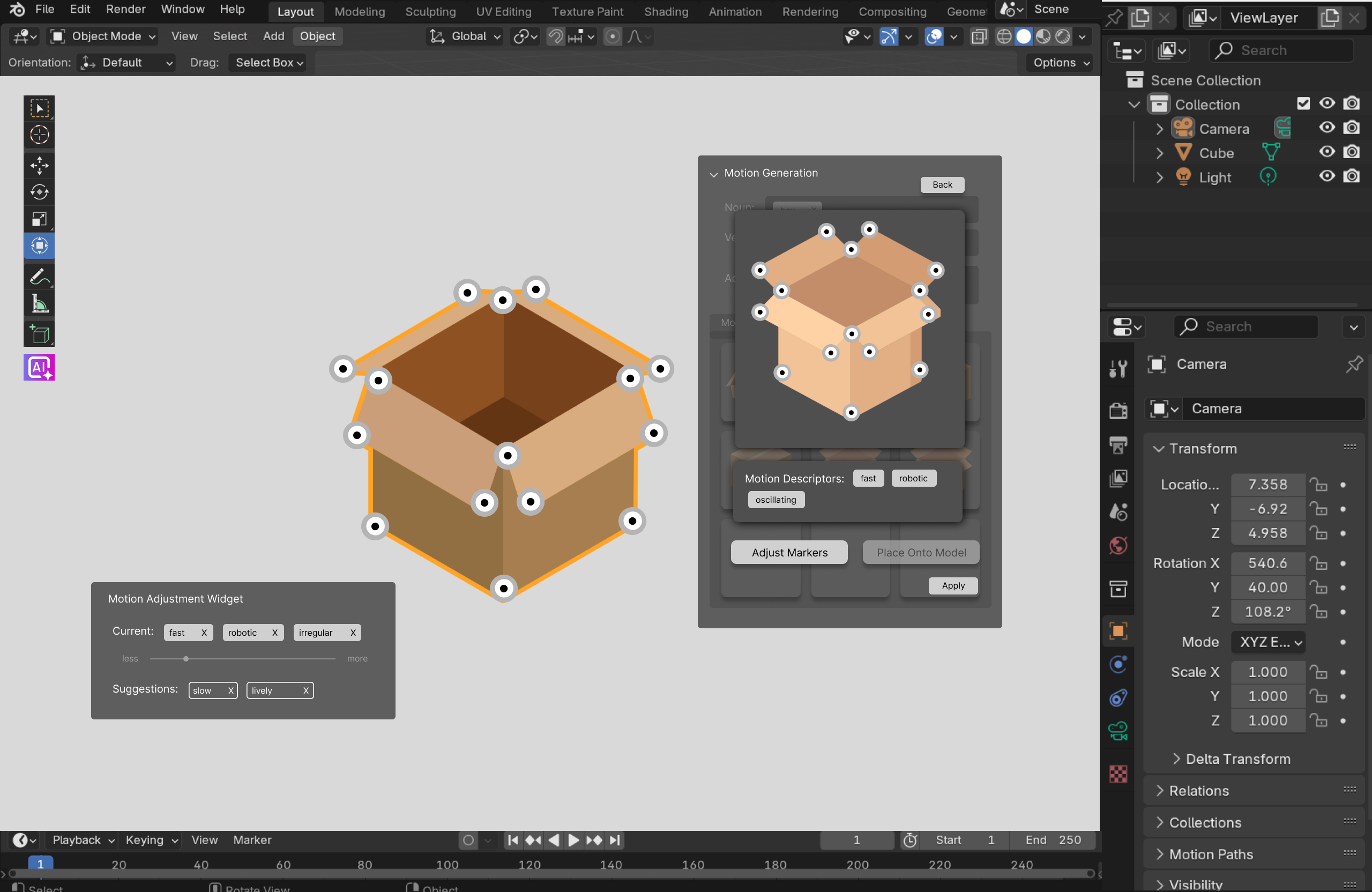Open the purple AI motion tool

(39, 367)
